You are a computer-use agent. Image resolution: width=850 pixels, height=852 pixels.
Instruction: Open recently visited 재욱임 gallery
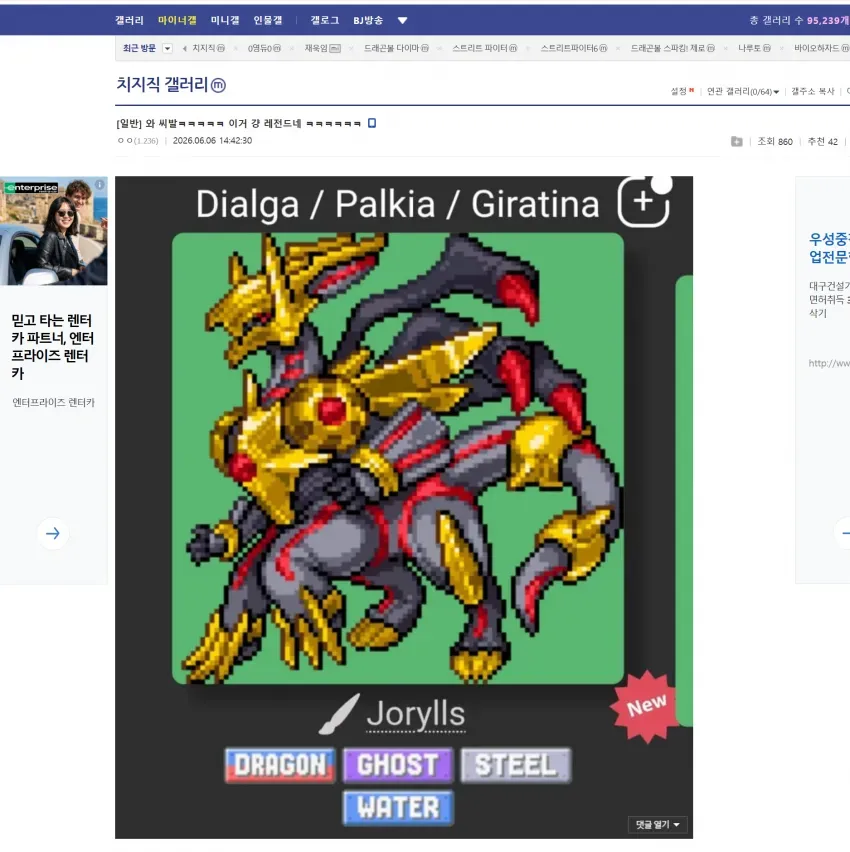[x=322, y=48]
